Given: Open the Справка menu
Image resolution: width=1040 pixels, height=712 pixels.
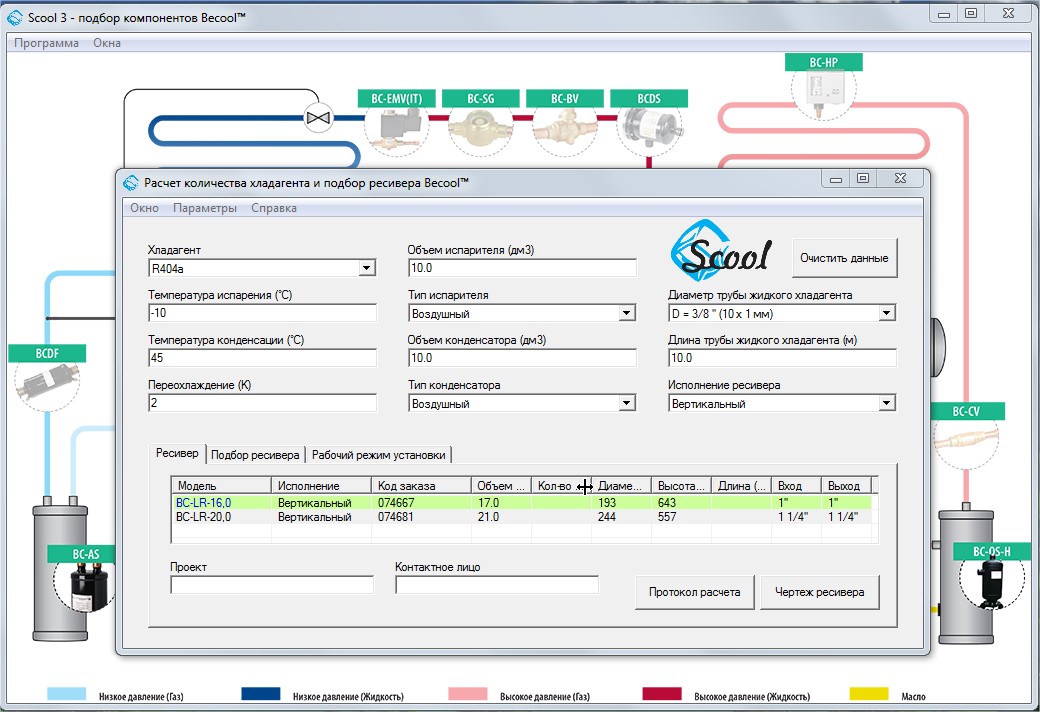Looking at the screenshot, I should (274, 208).
